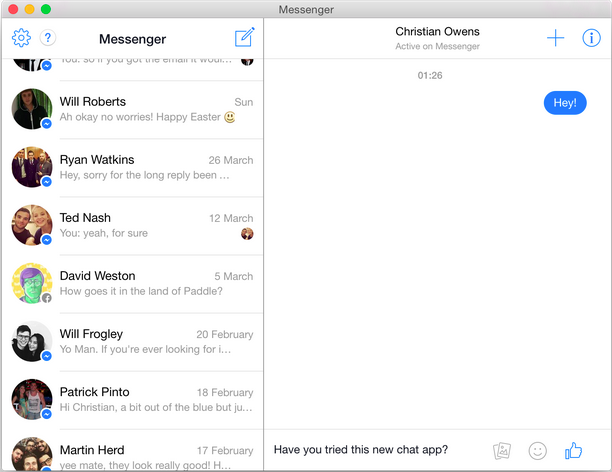The width and height of the screenshot is (612, 472).
Task: Click the '18 February' date label
Action: (225, 393)
